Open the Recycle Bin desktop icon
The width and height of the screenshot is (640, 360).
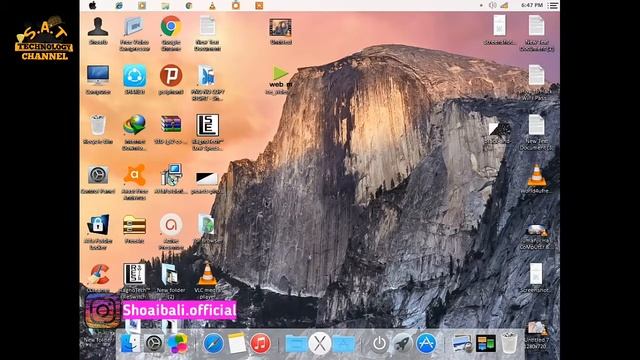(98, 125)
